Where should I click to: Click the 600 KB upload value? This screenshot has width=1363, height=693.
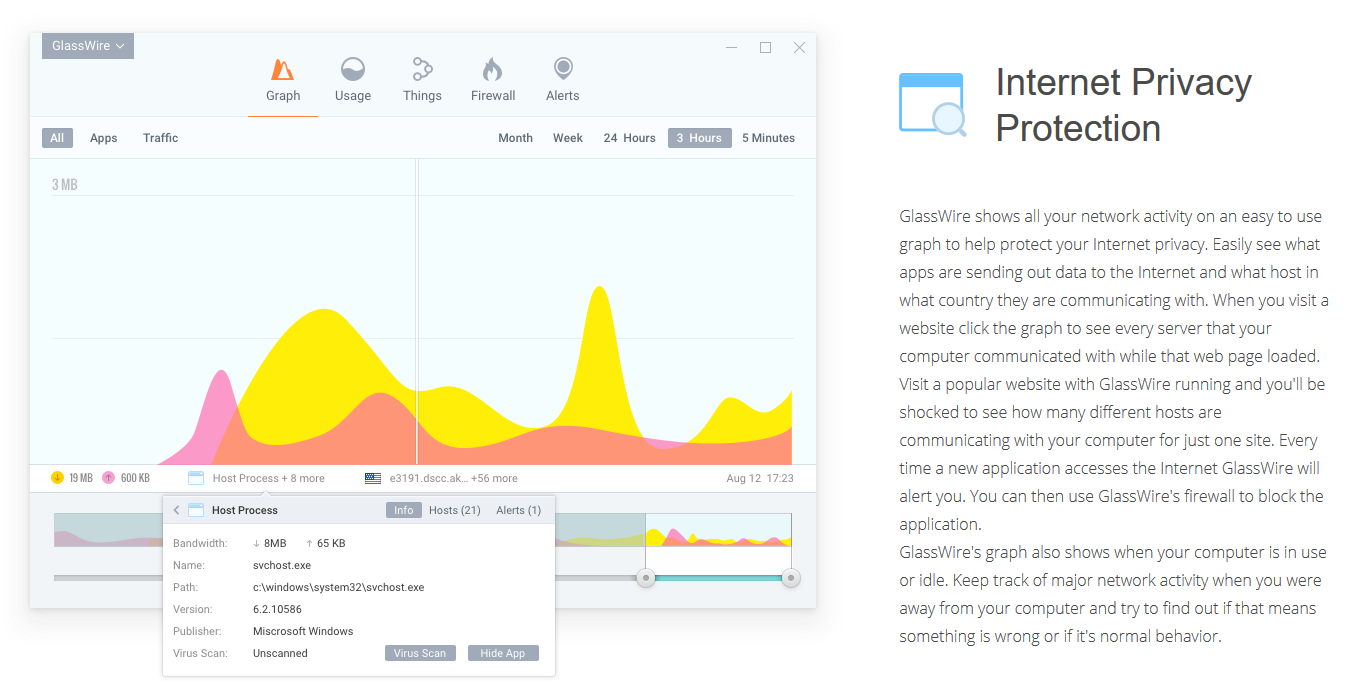pos(134,478)
